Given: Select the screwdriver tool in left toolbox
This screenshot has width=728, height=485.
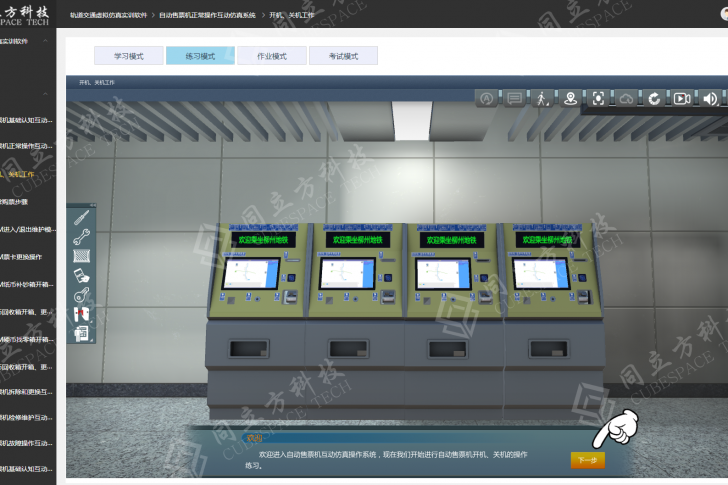Looking at the screenshot, I should click(82, 217).
